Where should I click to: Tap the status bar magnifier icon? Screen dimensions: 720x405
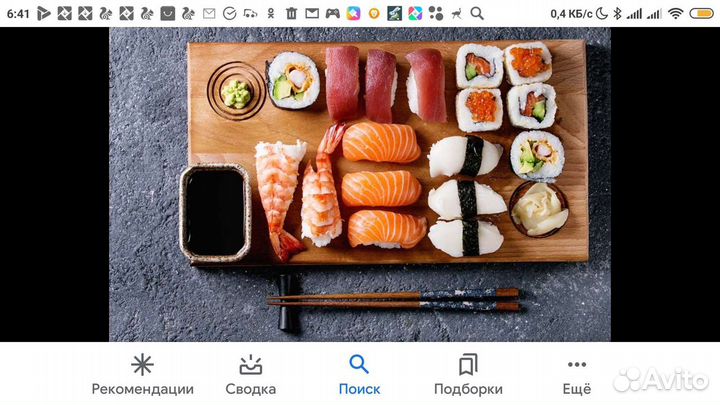(477, 14)
